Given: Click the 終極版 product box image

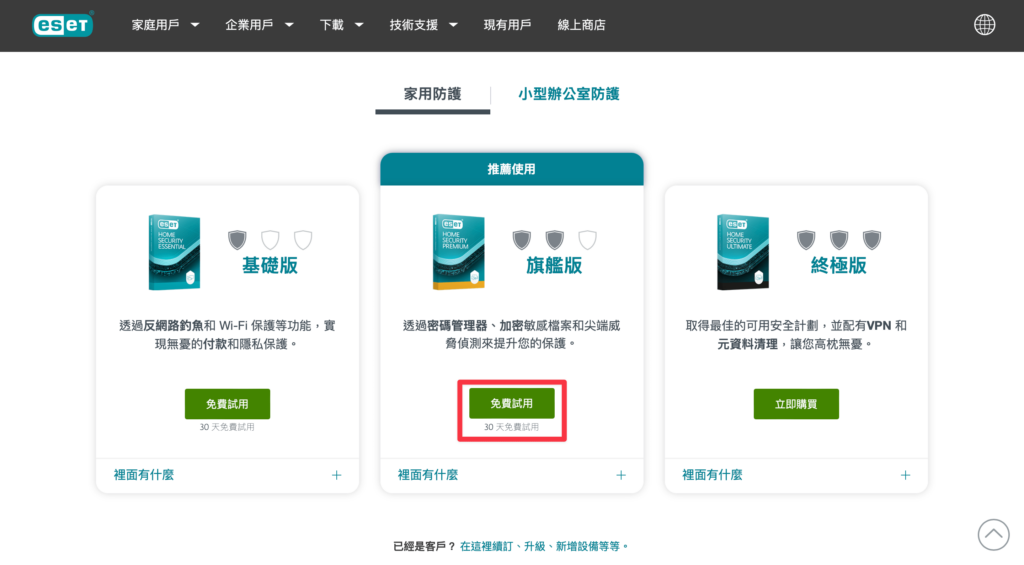Looking at the screenshot, I should pyautogui.click(x=743, y=252).
